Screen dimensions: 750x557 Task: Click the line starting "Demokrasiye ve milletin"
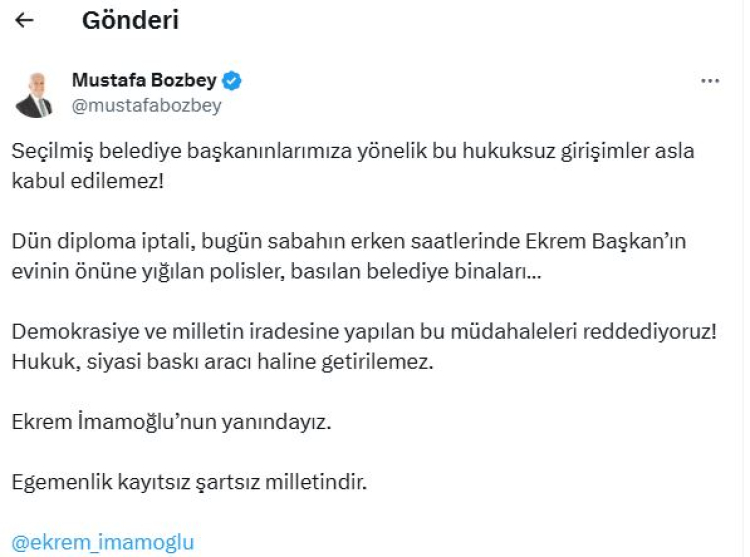tap(364, 332)
